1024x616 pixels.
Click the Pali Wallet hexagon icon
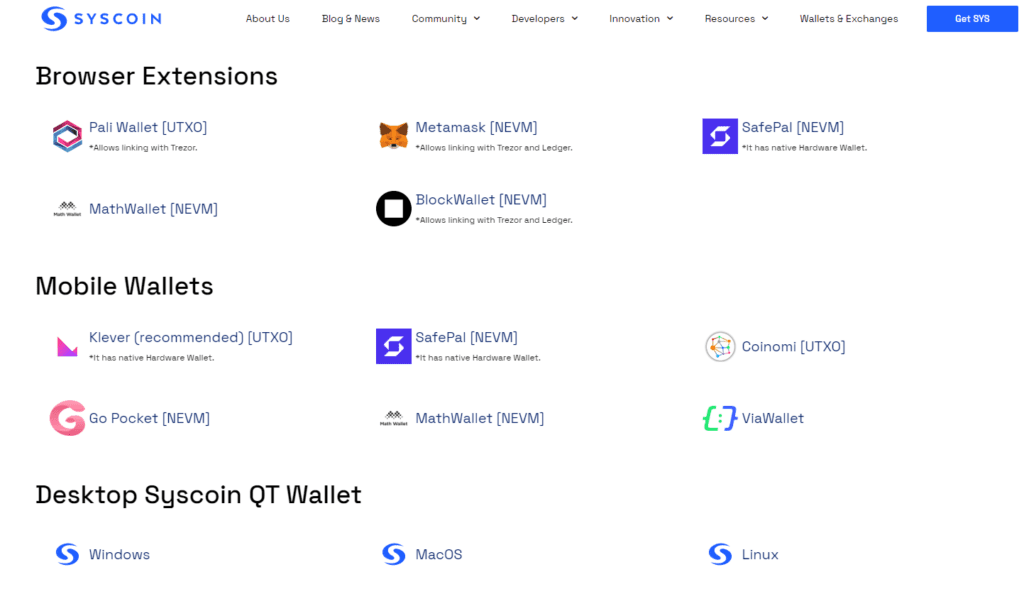(67, 136)
